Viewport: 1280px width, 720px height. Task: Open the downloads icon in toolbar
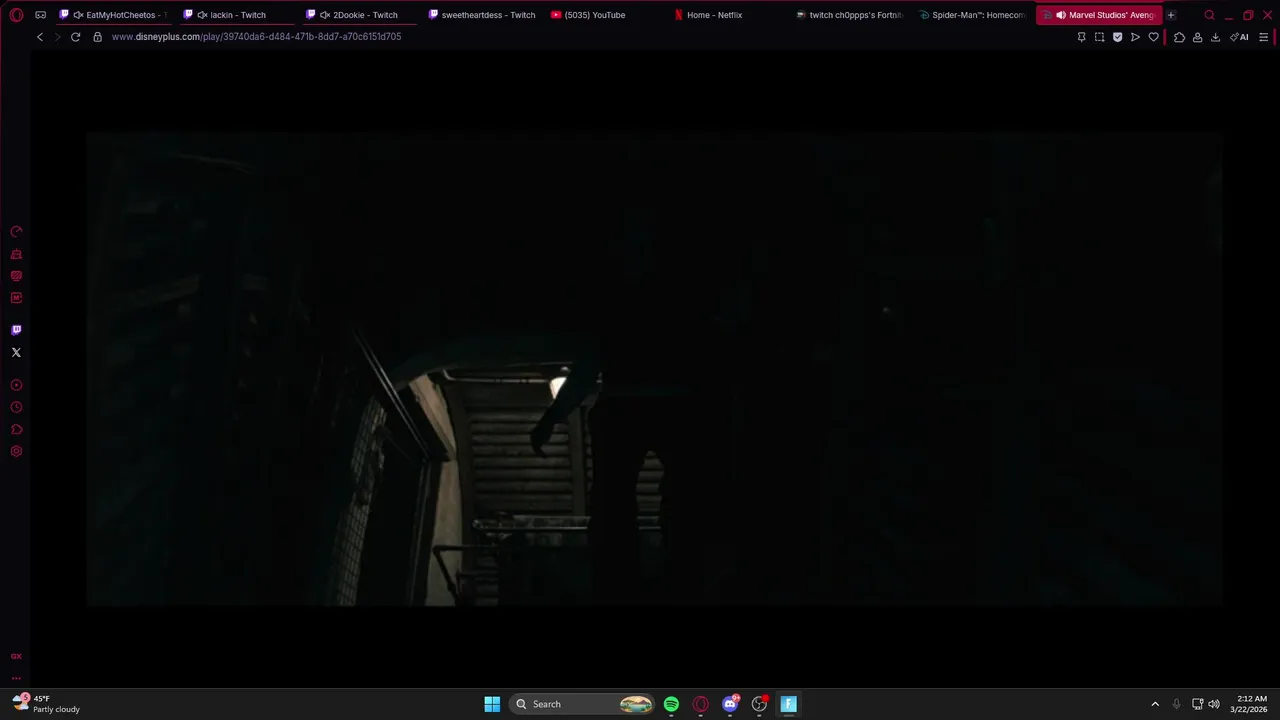[x=1215, y=37]
